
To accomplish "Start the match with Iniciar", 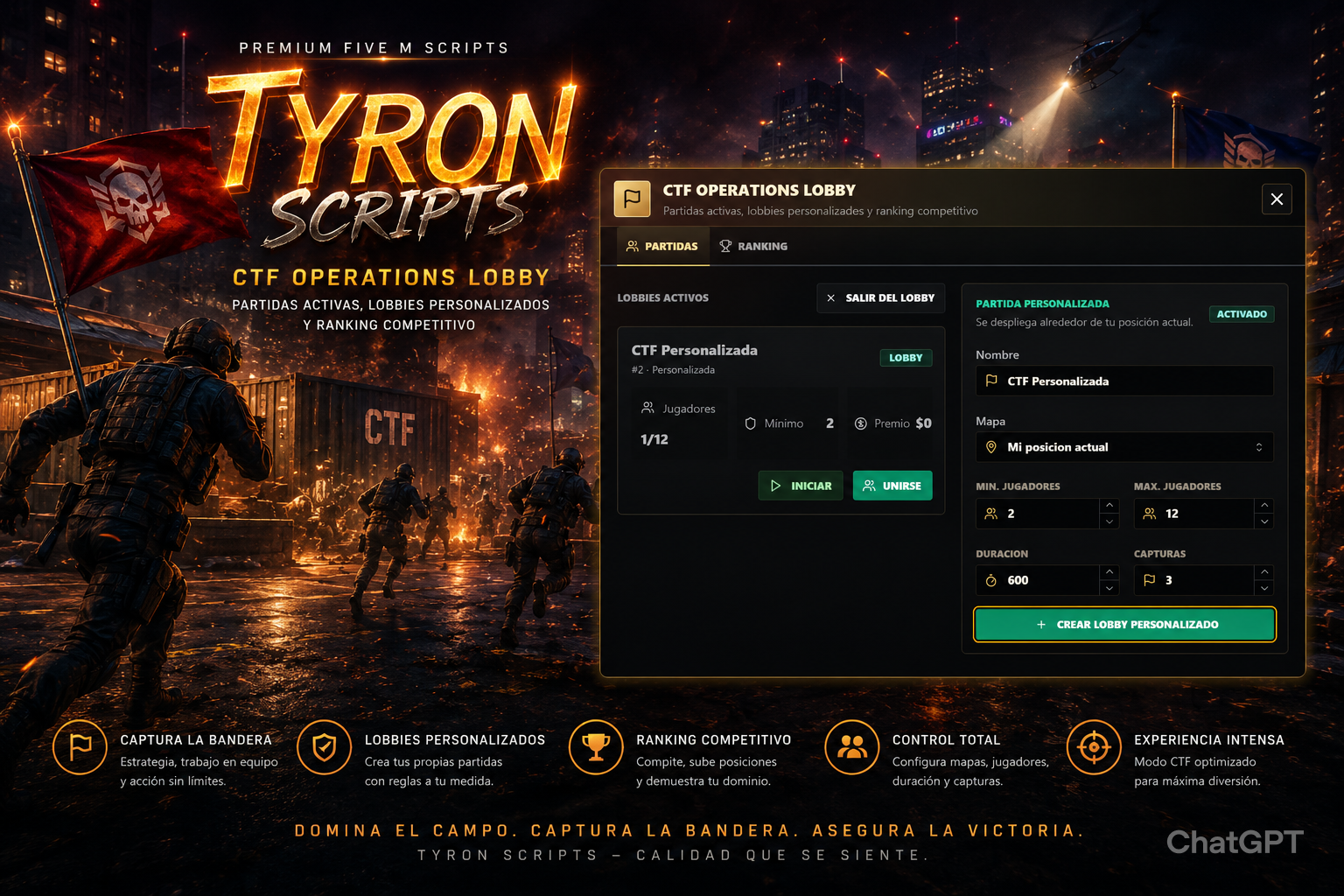I will click(801, 486).
